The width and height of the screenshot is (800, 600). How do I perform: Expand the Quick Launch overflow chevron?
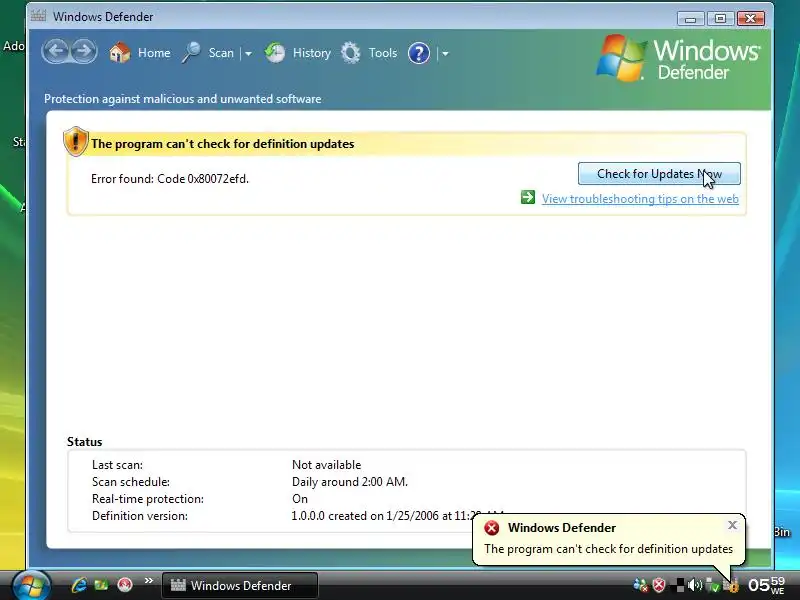[148, 581]
